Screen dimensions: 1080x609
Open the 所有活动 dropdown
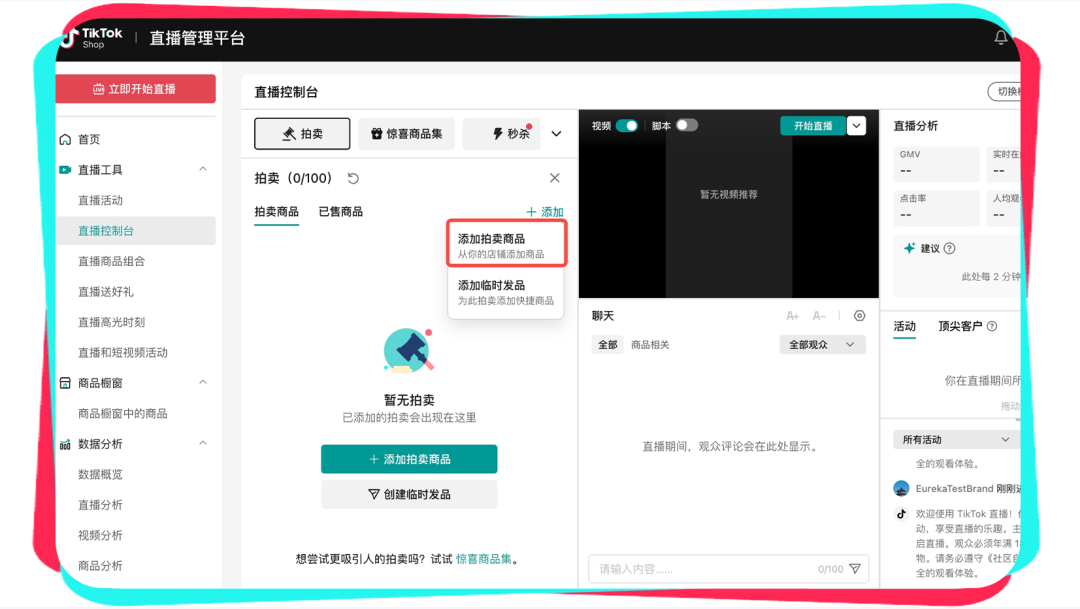pyautogui.click(x=956, y=439)
